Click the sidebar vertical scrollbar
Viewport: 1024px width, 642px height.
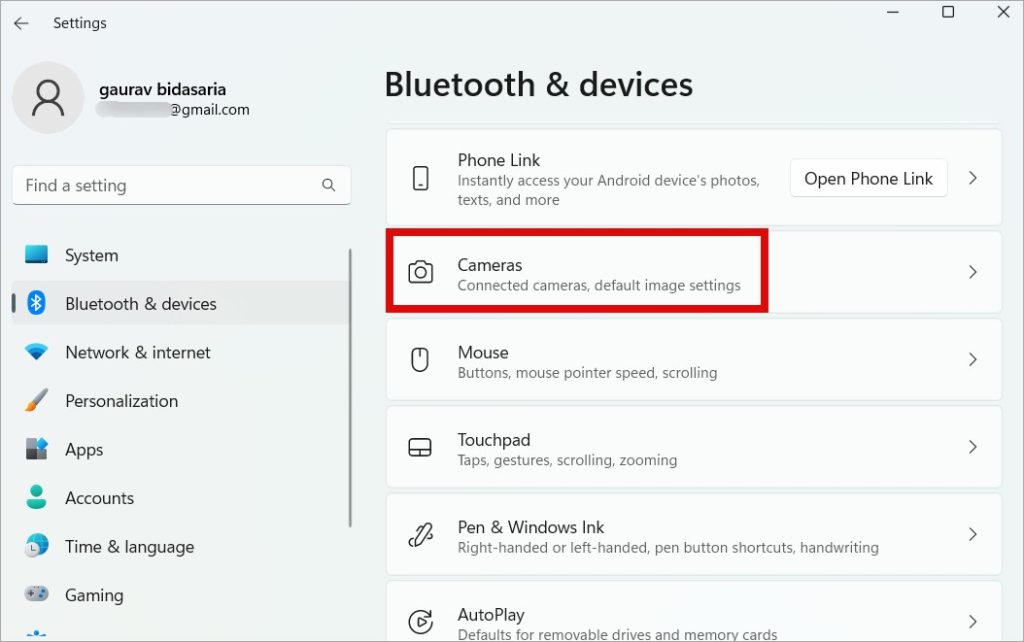tap(350, 387)
